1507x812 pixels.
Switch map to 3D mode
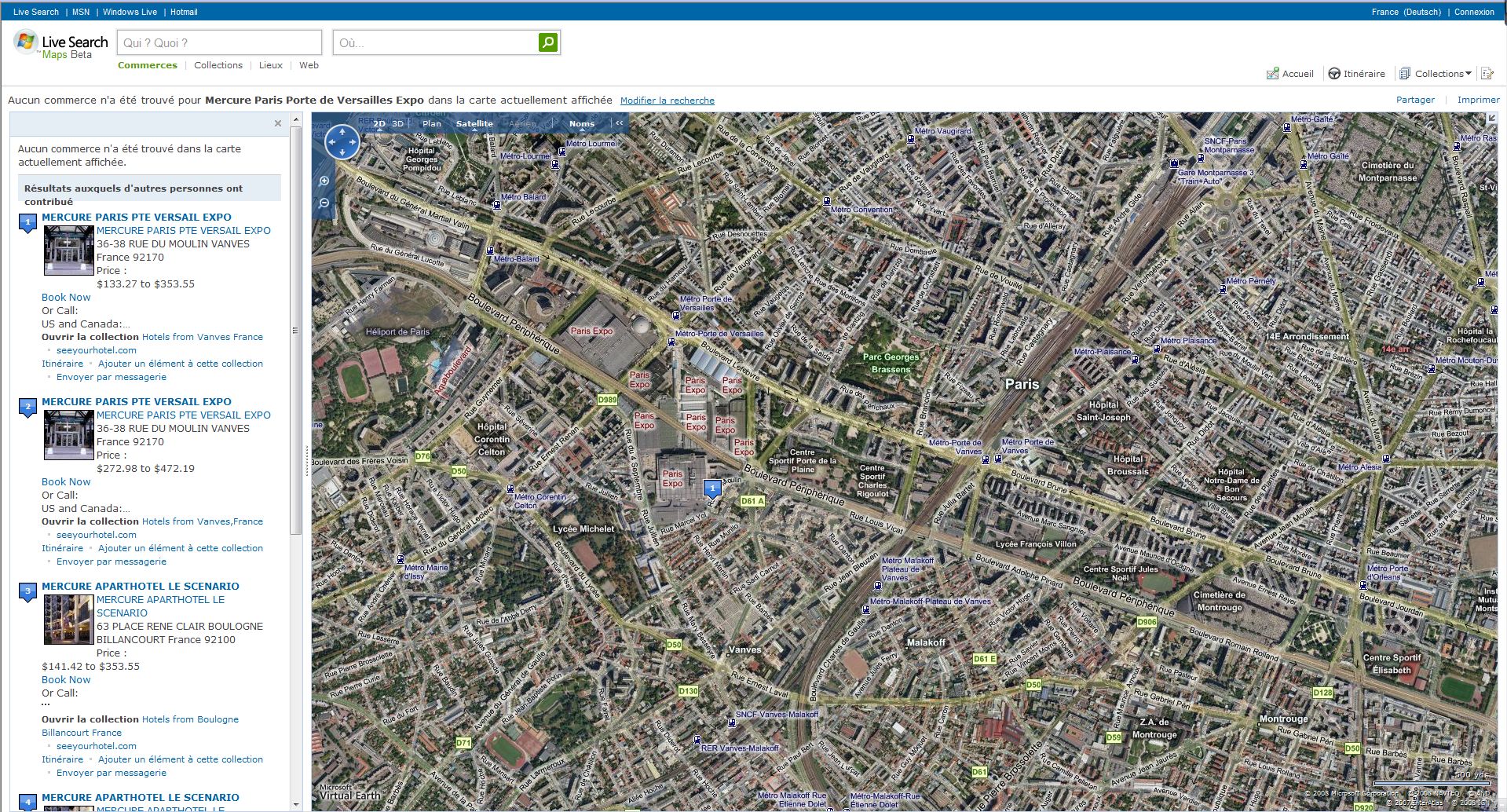(x=397, y=124)
